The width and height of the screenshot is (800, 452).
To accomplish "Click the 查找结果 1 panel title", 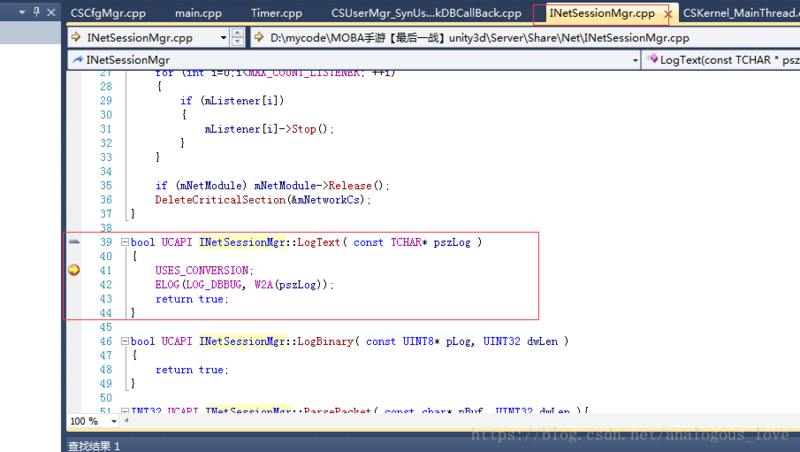I will coord(94,446).
